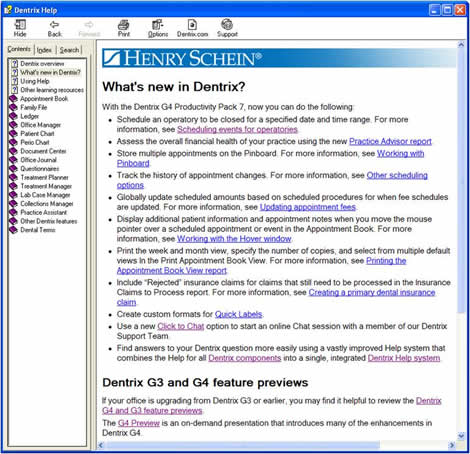Screen dimensions: 470x454
Task: Open the Printing the Appointment Book View report link
Action: pyautogui.click(x=386, y=261)
